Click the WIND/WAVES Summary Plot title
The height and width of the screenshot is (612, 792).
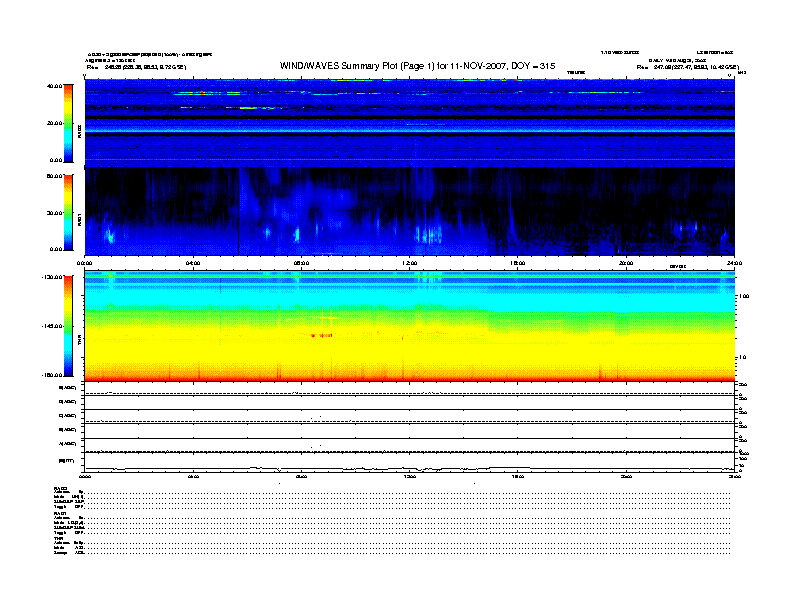[x=417, y=66]
